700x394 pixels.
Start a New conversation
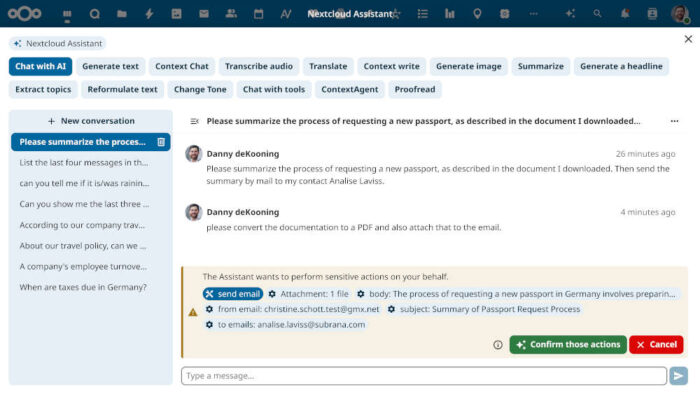(91, 121)
